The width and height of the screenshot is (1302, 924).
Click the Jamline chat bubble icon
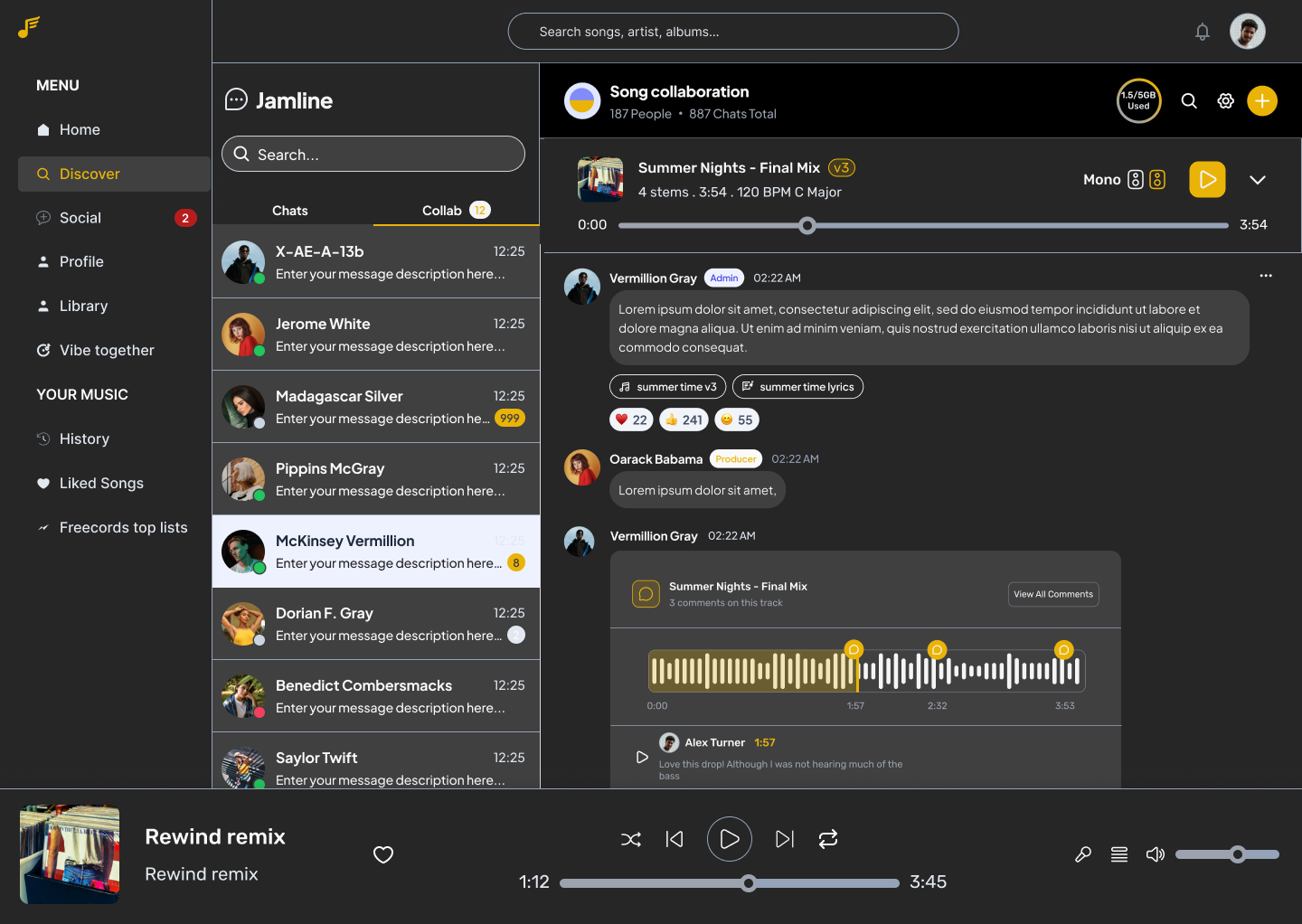(x=236, y=99)
